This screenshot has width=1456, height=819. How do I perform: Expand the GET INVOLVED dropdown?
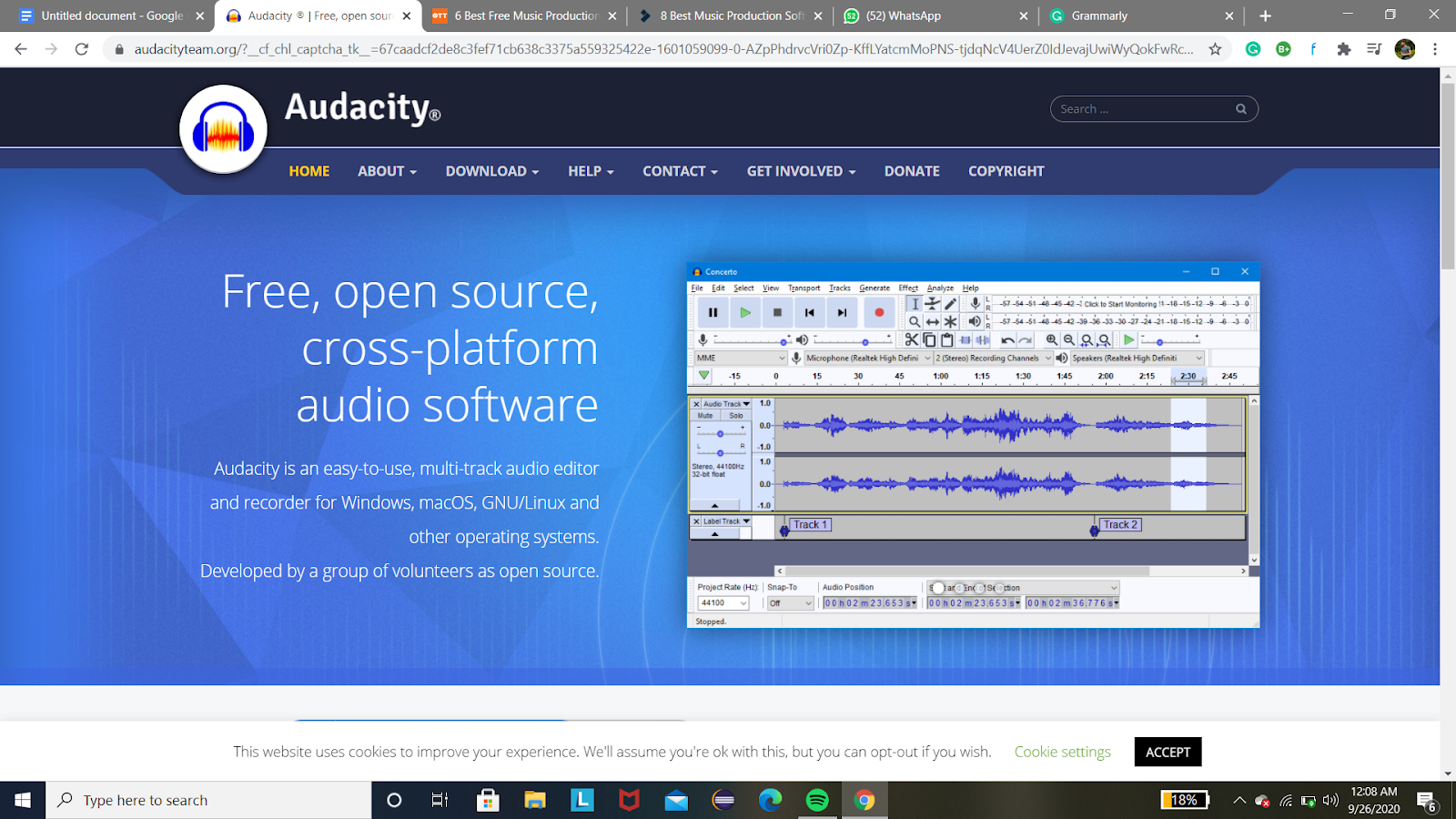point(802,171)
